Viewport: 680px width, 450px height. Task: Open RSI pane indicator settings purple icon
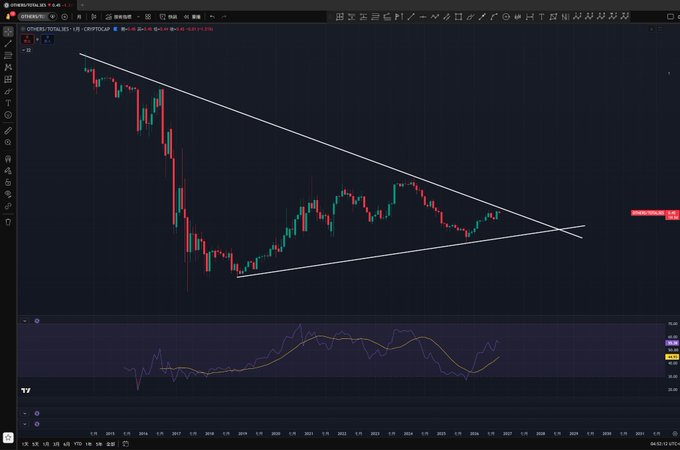click(x=37, y=321)
